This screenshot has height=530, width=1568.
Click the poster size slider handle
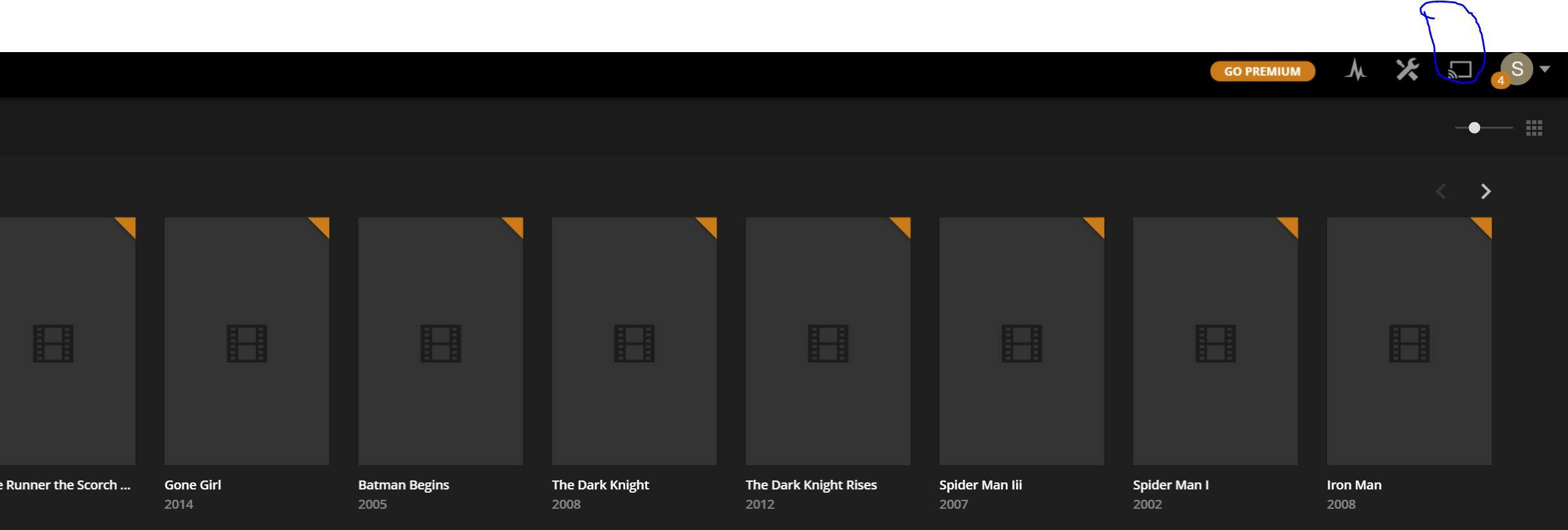[x=1474, y=128]
